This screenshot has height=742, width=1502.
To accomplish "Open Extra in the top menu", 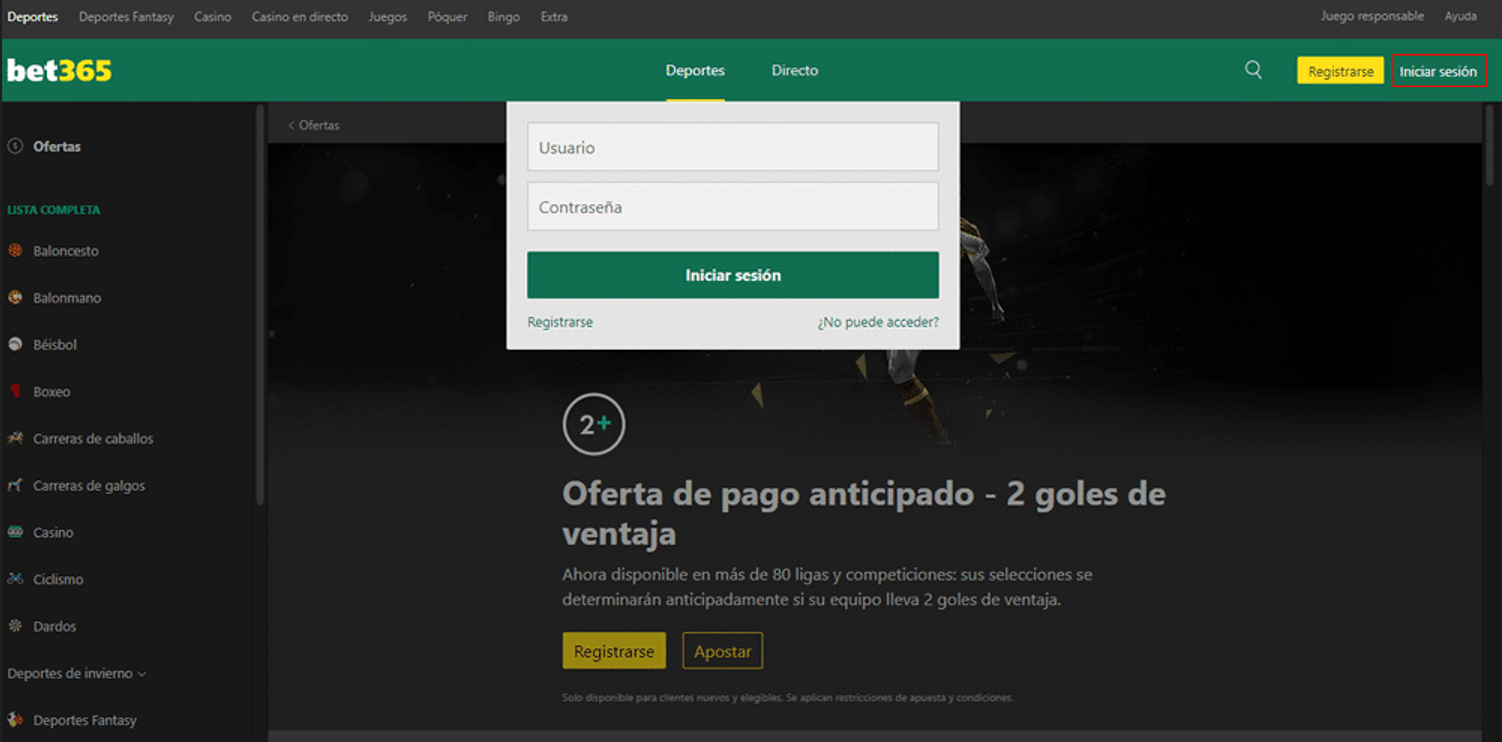I will tap(554, 17).
